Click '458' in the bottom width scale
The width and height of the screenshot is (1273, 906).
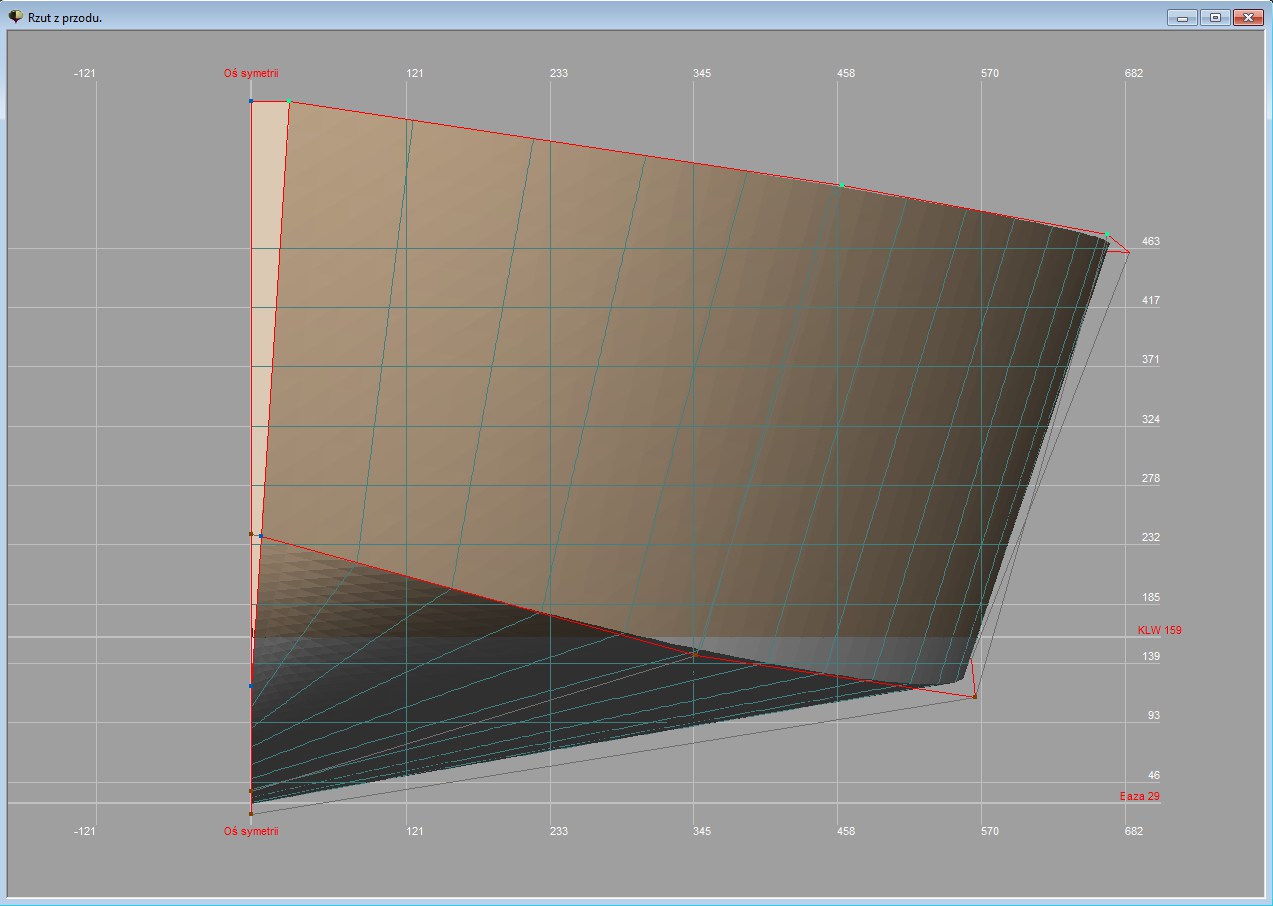coord(846,831)
